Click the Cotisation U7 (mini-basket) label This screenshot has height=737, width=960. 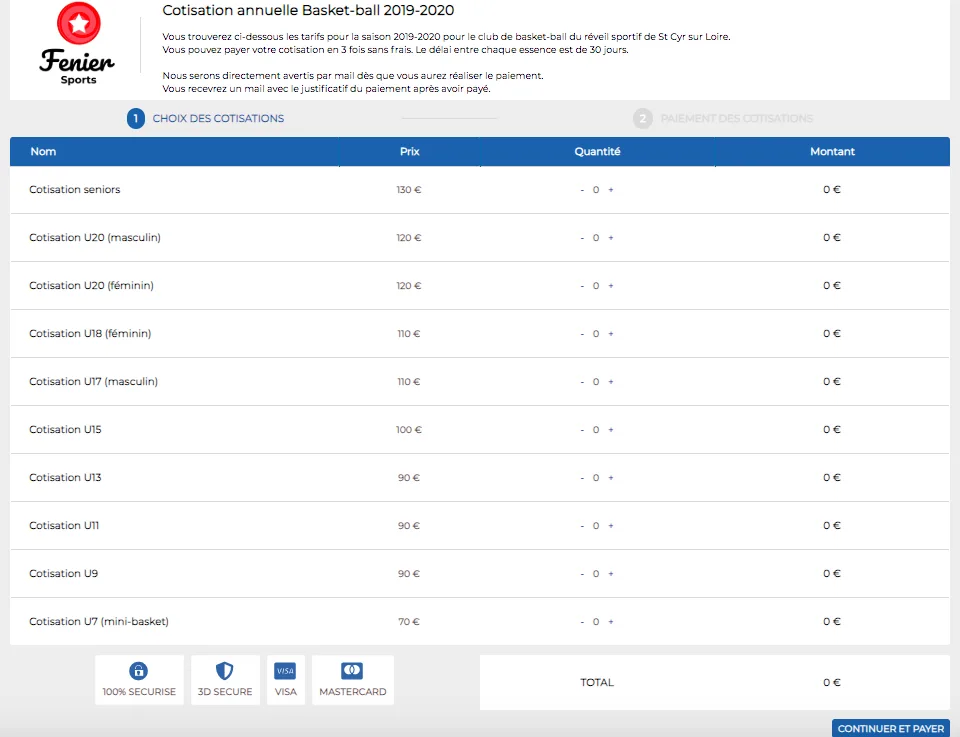99,621
